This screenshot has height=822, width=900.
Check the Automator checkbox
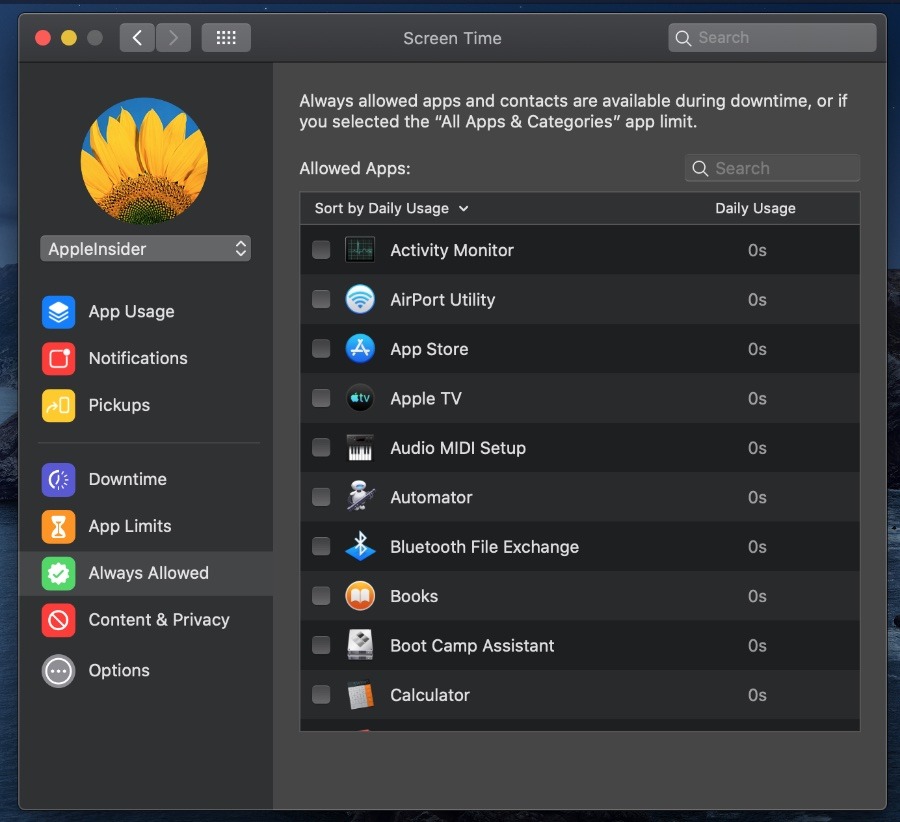[x=321, y=497]
